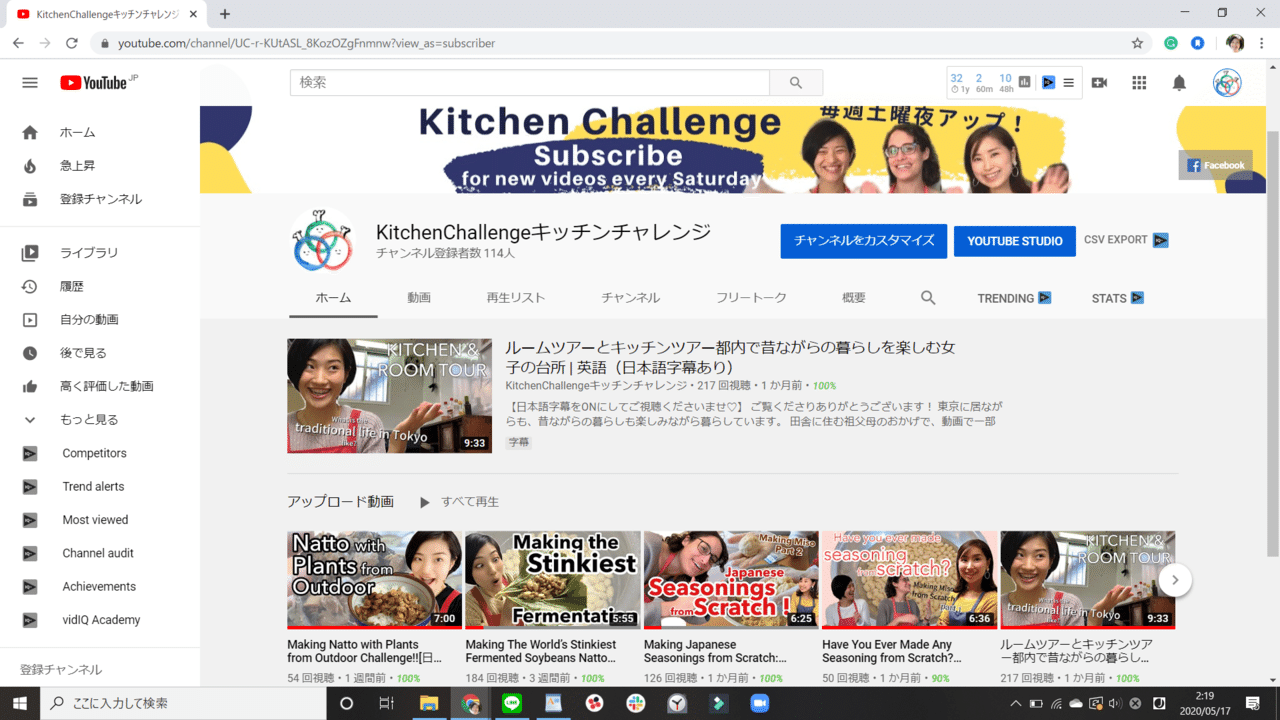Select the 再生リスト channel tab

tap(516, 298)
